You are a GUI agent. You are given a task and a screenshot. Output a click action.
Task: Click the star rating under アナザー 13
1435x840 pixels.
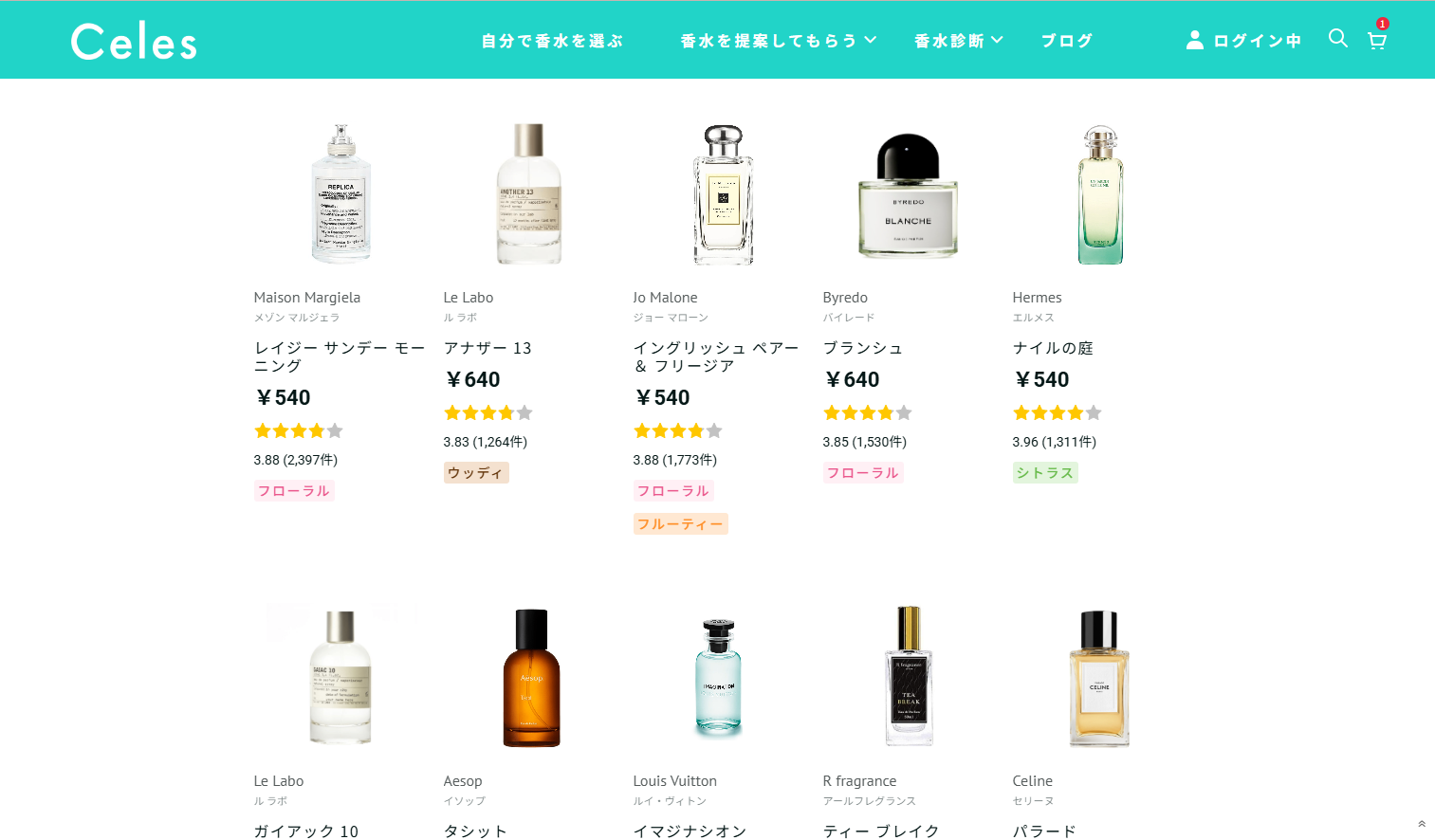tap(488, 412)
